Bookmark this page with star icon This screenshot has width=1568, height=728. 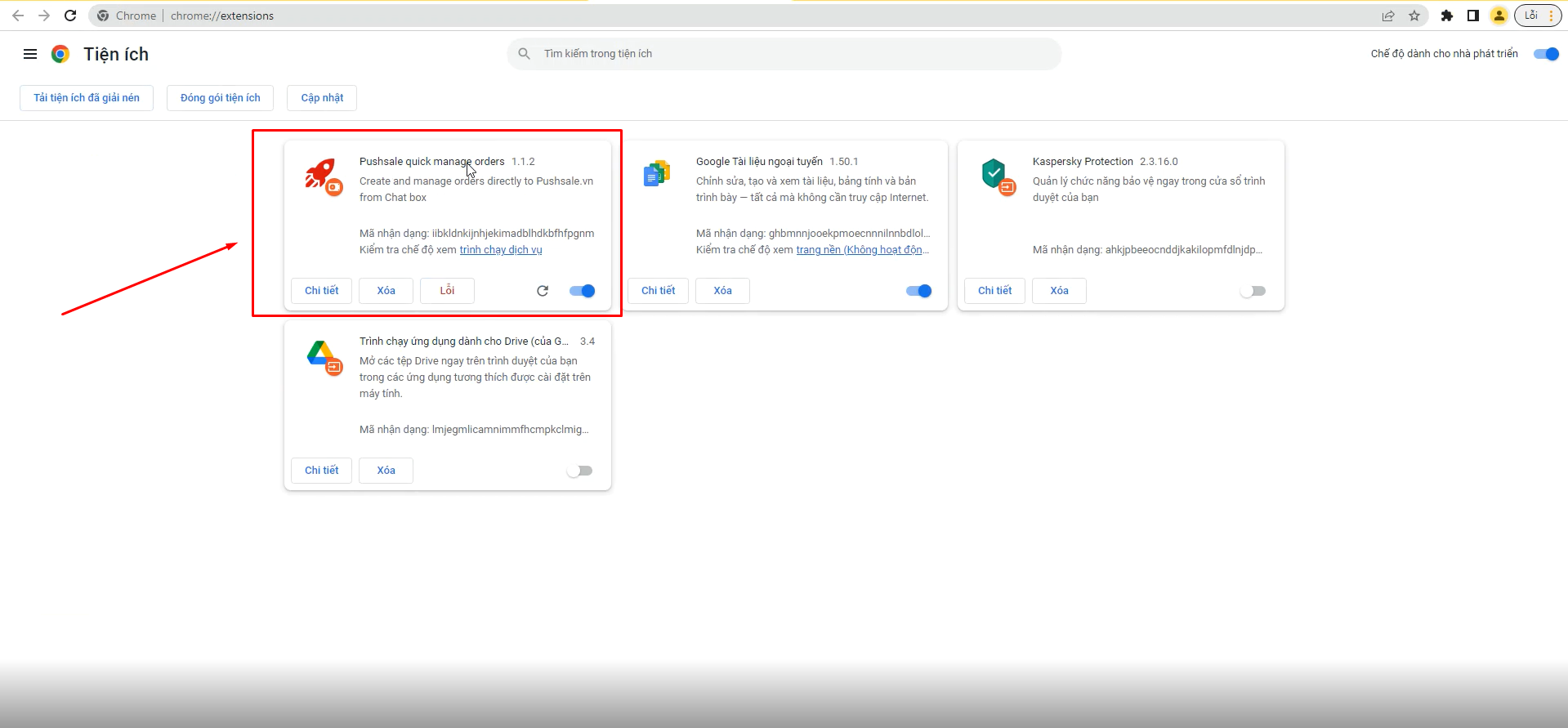coord(1414,16)
